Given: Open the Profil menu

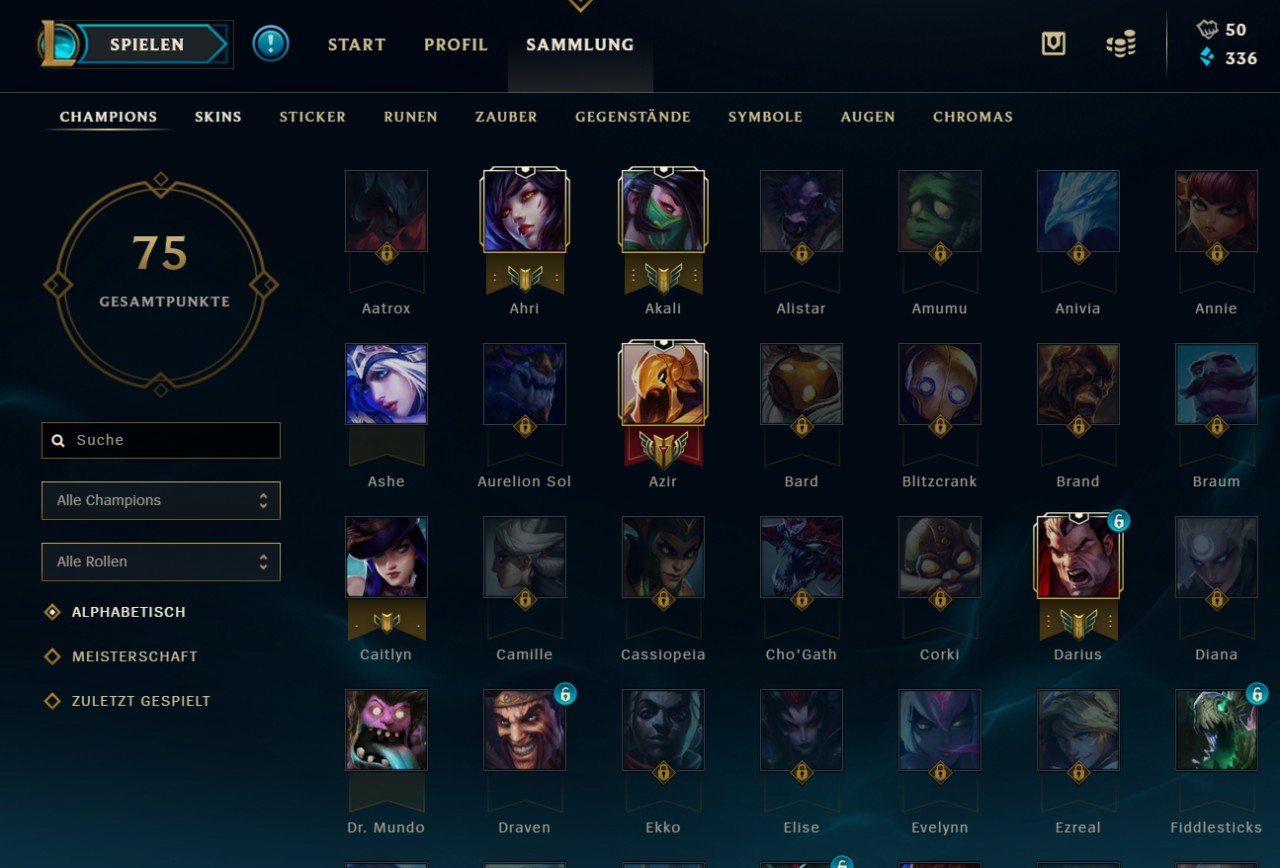Looking at the screenshot, I should point(456,45).
